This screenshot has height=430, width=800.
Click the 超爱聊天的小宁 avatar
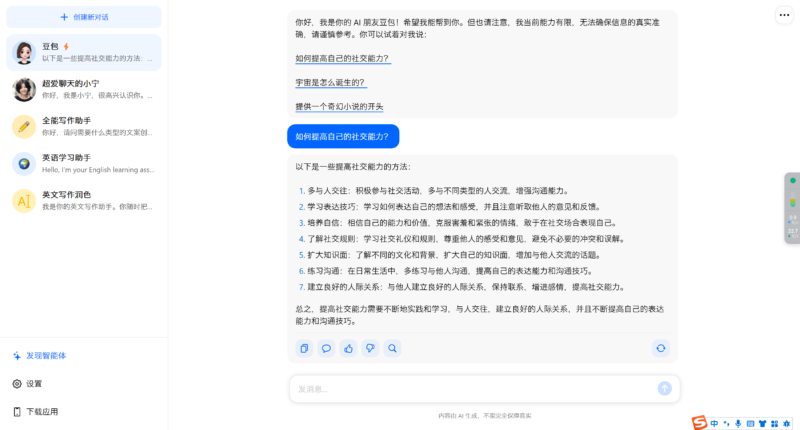pos(24,90)
